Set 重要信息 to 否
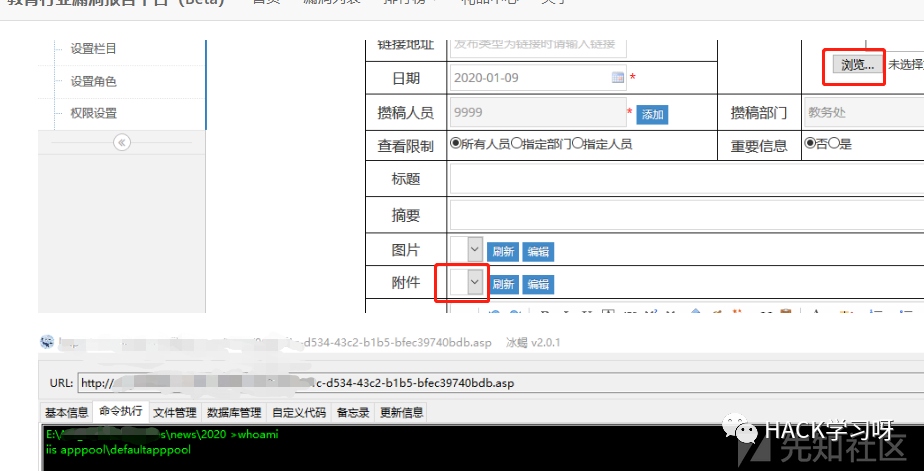The width and height of the screenshot is (924, 471). click(810, 143)
